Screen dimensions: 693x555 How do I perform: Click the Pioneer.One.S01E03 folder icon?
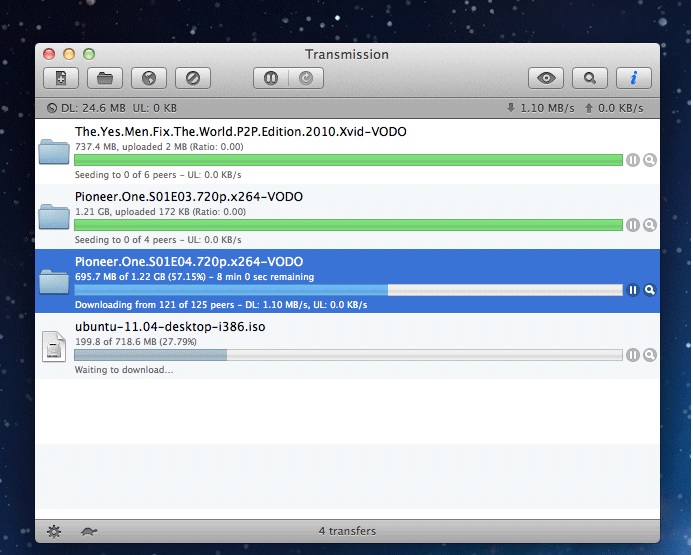click(x=53, y=217)
